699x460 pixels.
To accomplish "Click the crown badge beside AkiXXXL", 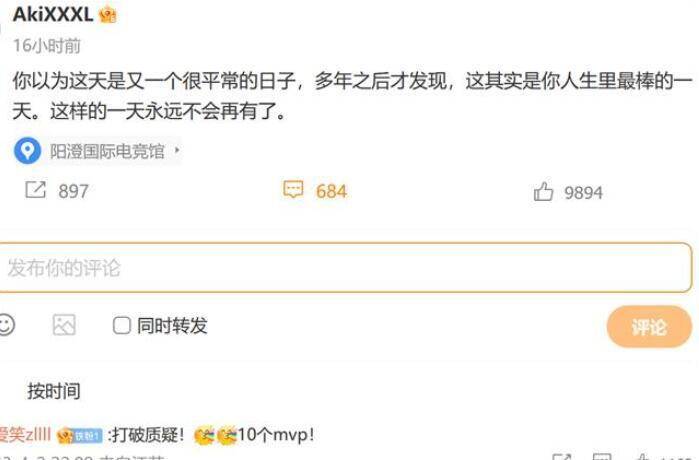I will click(108, 15).
